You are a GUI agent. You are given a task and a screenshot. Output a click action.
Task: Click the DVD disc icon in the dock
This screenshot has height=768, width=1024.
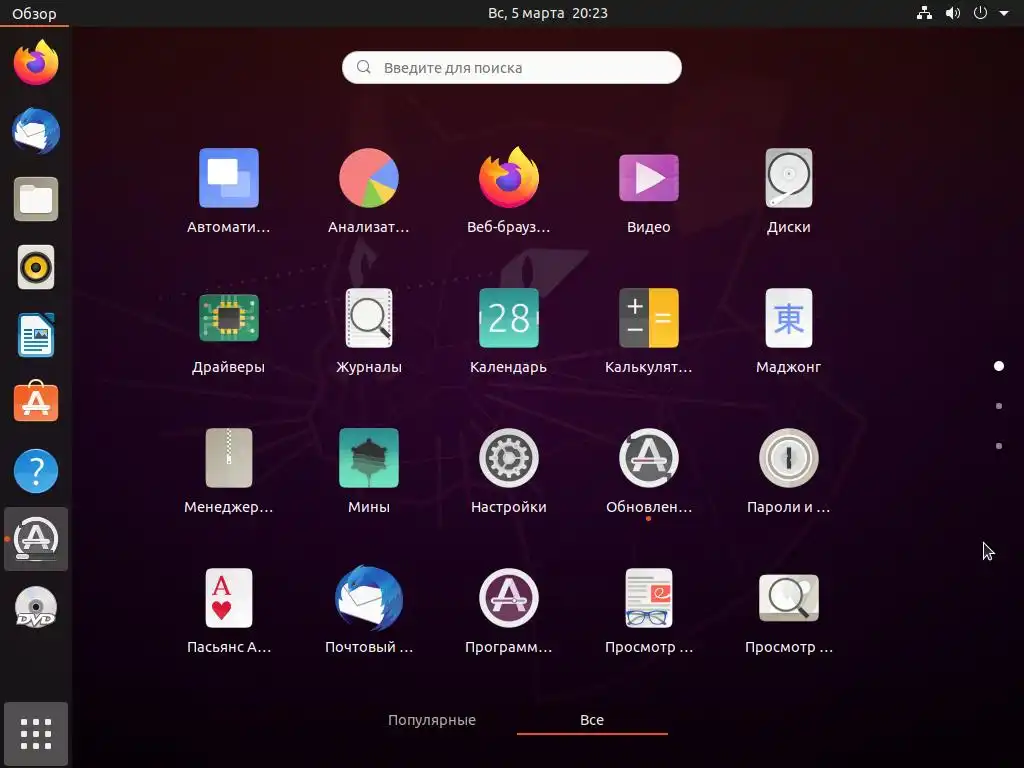[36, 607]
